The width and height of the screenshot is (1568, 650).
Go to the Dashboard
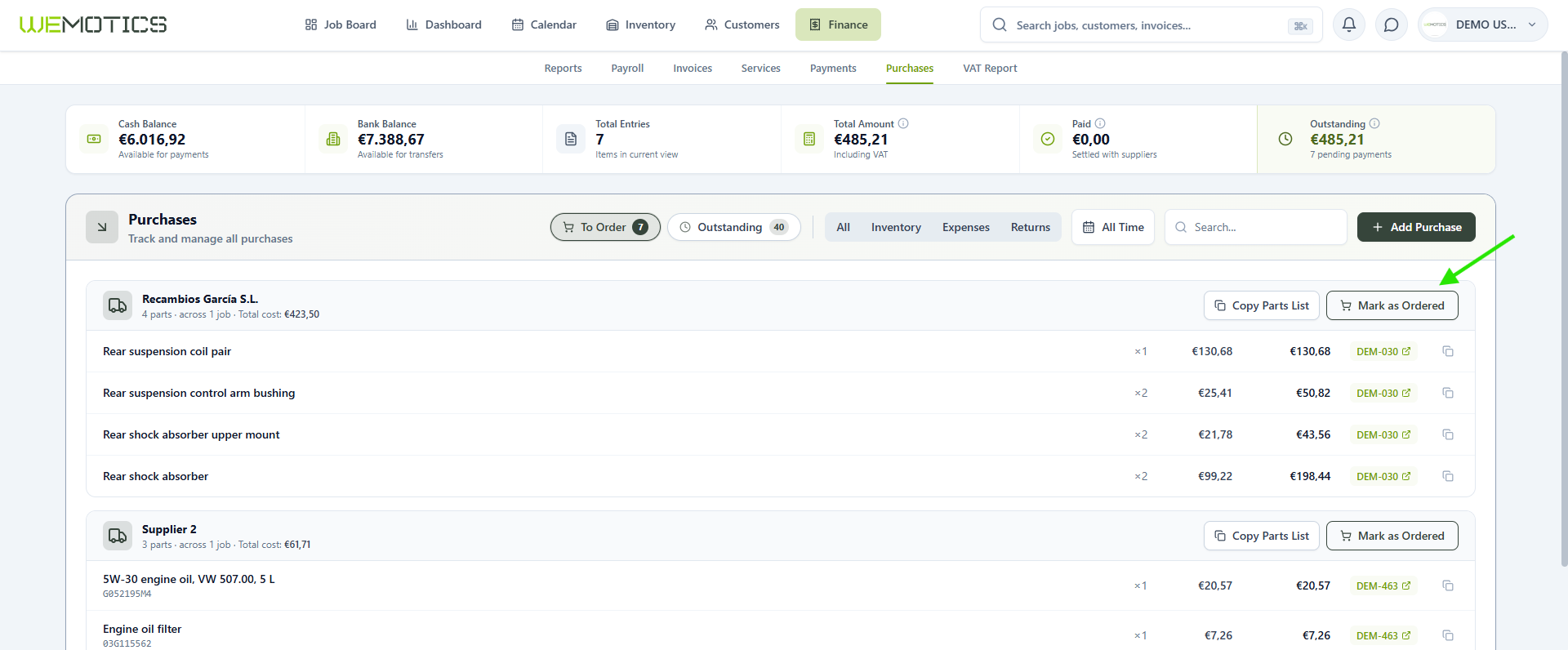[444, 24]
